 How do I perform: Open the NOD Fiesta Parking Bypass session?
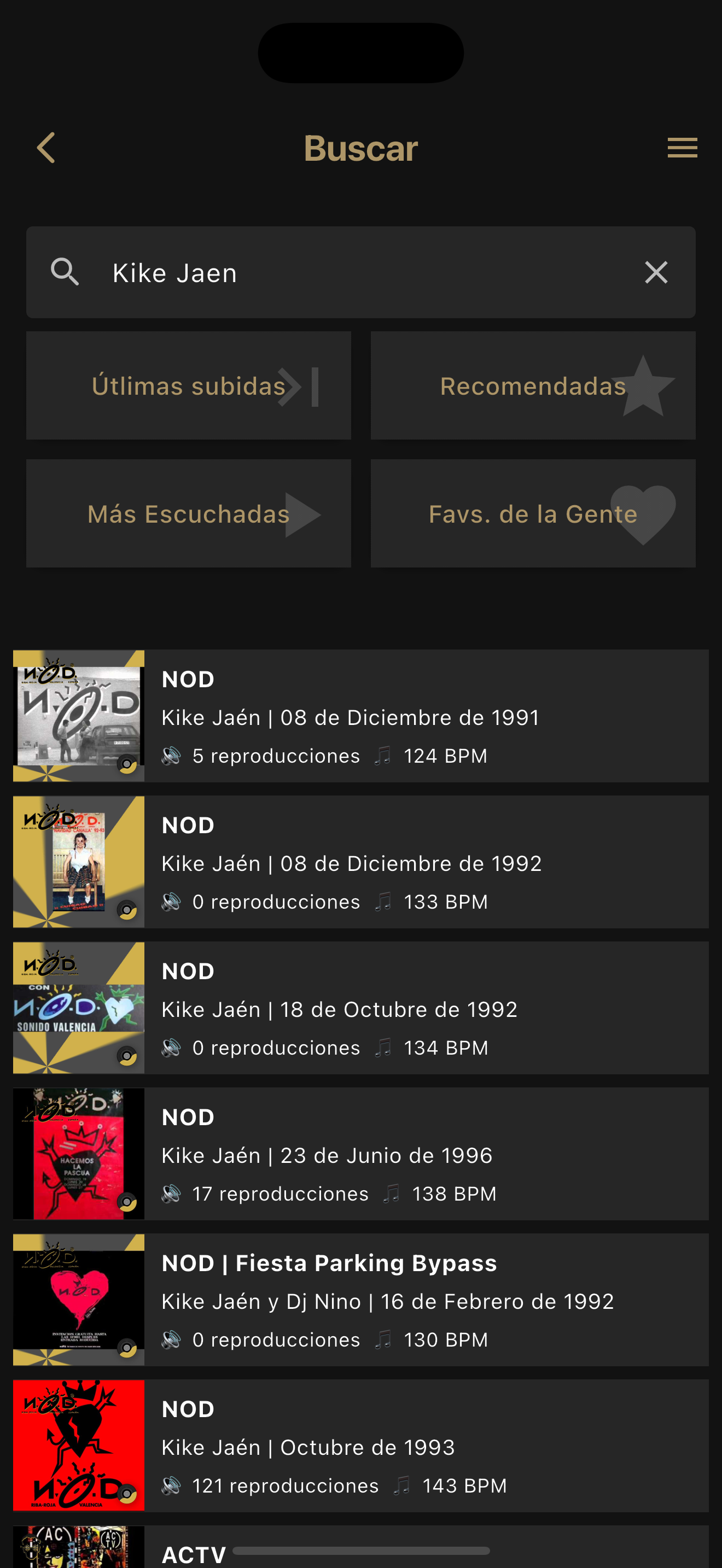[x=426, y=1300]
